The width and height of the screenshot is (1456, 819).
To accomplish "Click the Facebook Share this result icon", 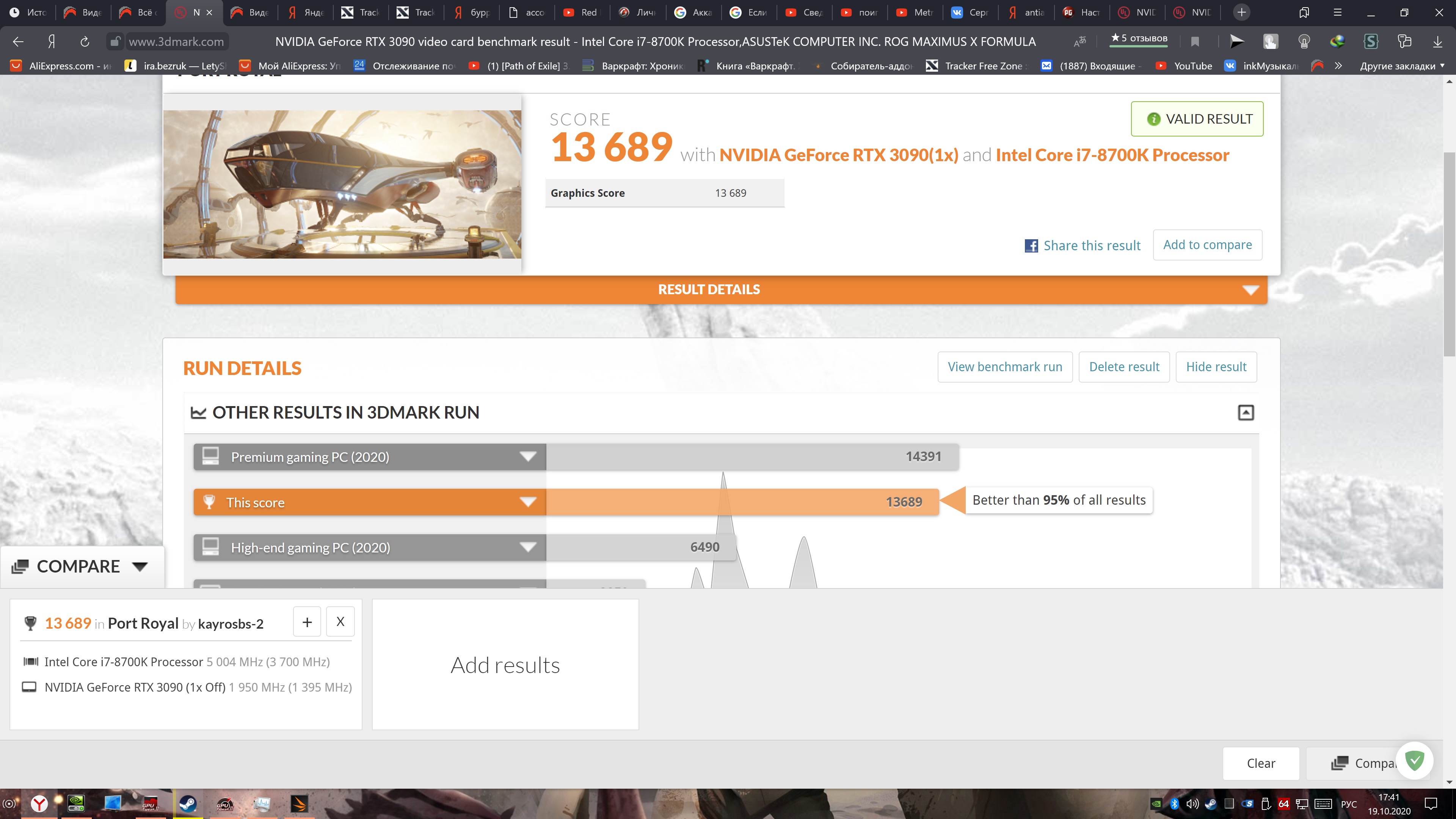I will 1031,246.
